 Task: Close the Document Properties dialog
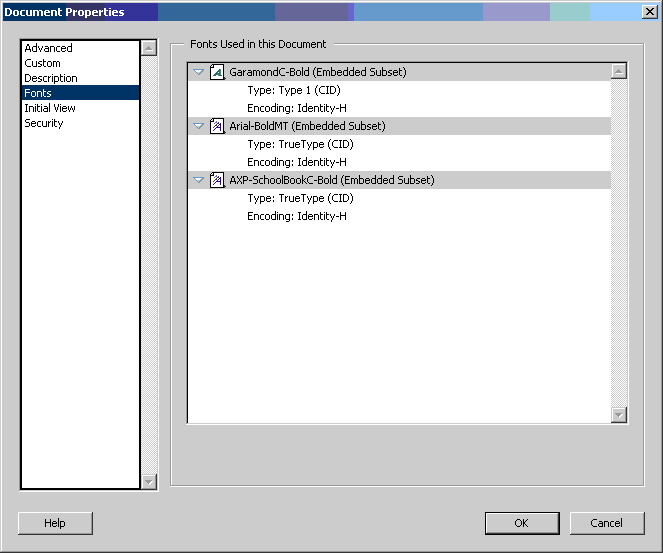click(649, 12)
